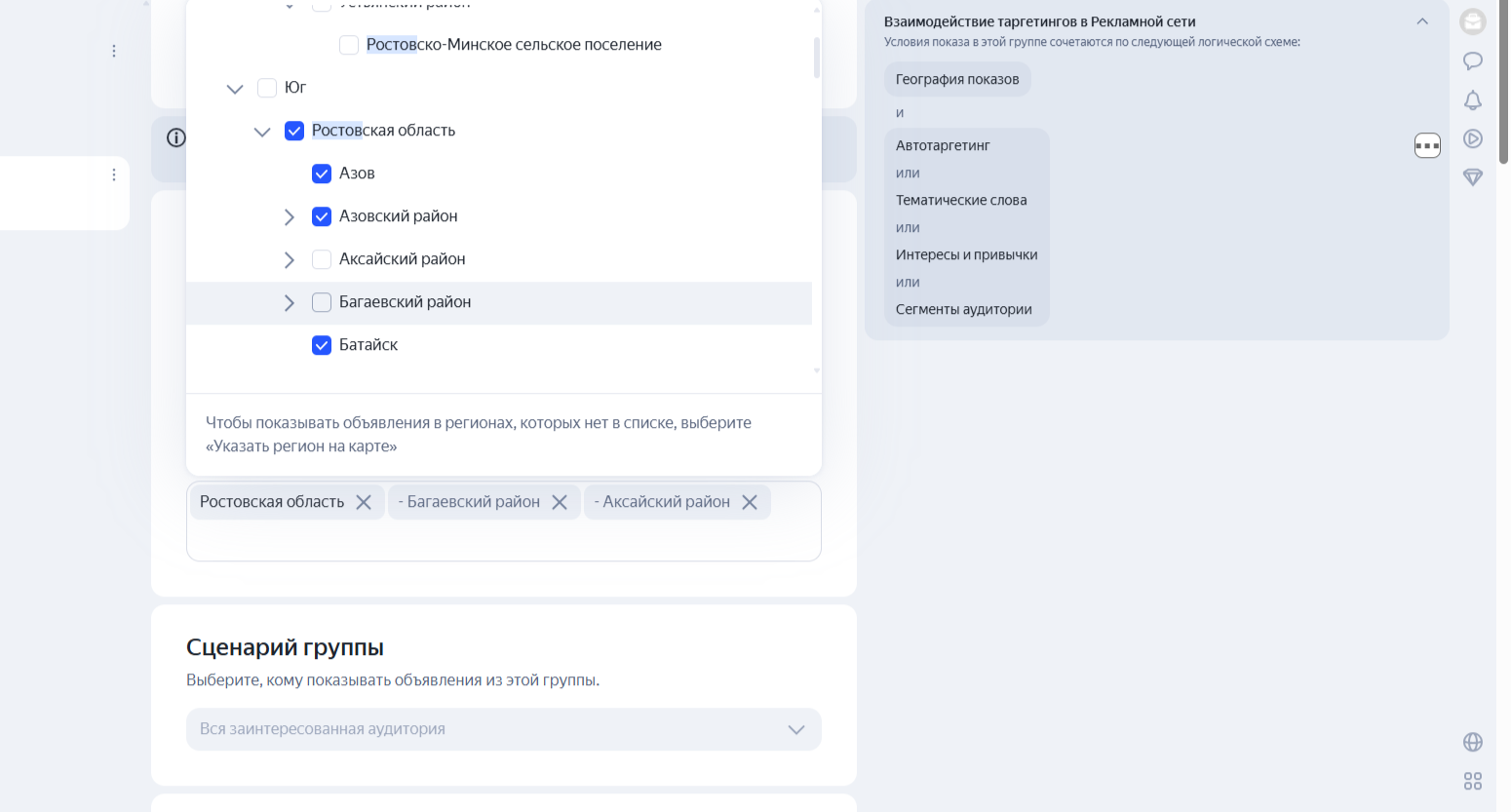This screenshot has width=1511, height=812.
Task: Click the Тематические слова label
Action: tap(961, 200)
